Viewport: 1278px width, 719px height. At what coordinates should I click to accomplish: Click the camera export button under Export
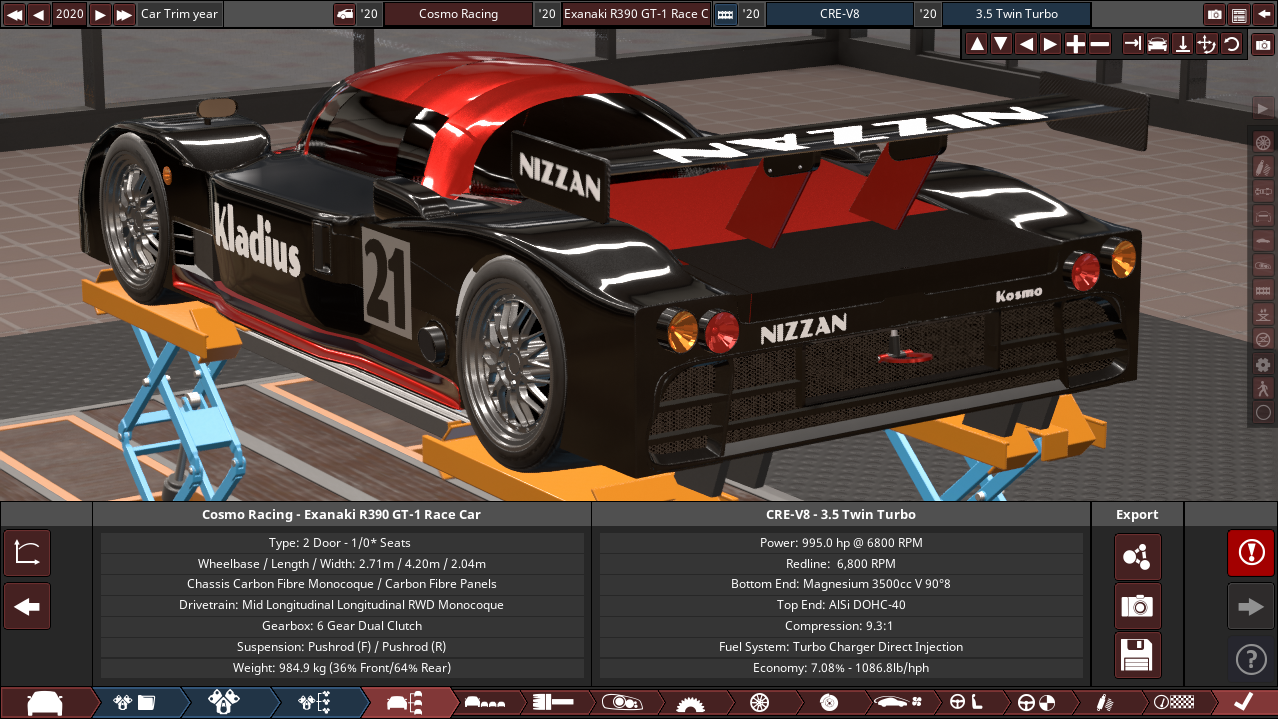[1138, 606]
